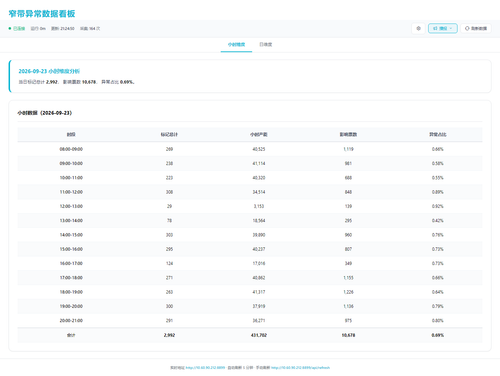Select the 10:00-11:00 time slot cell
500x376 pixels.
[x=71, y=178]
